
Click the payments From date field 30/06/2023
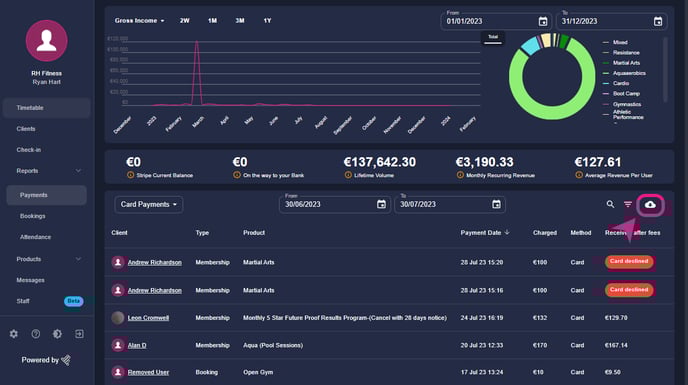click(x=334, y=205)
